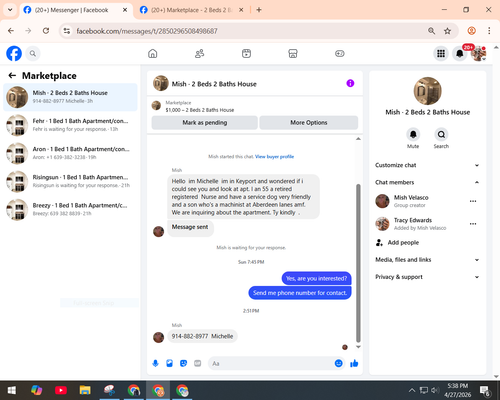Open options for Mish Velasco member
This screenshot has width=500, height=400.
(473, 201)
